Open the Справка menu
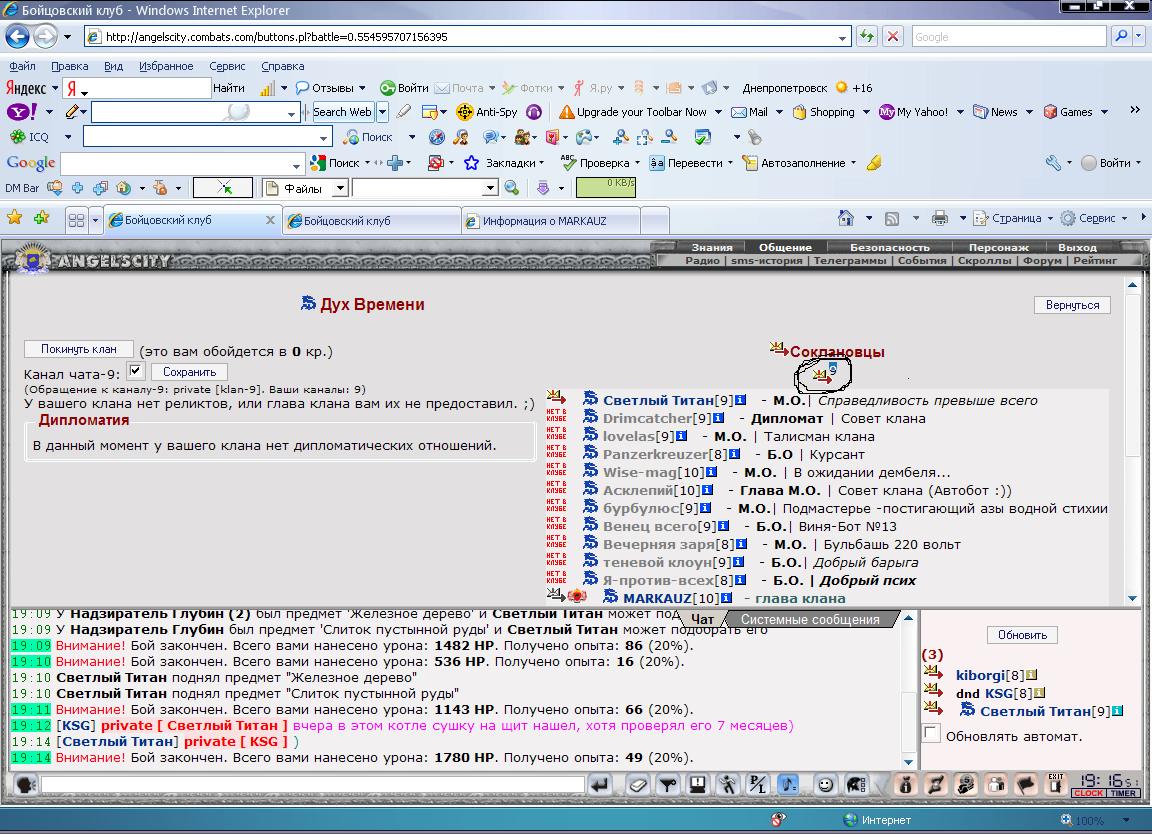 pos(282,66)
